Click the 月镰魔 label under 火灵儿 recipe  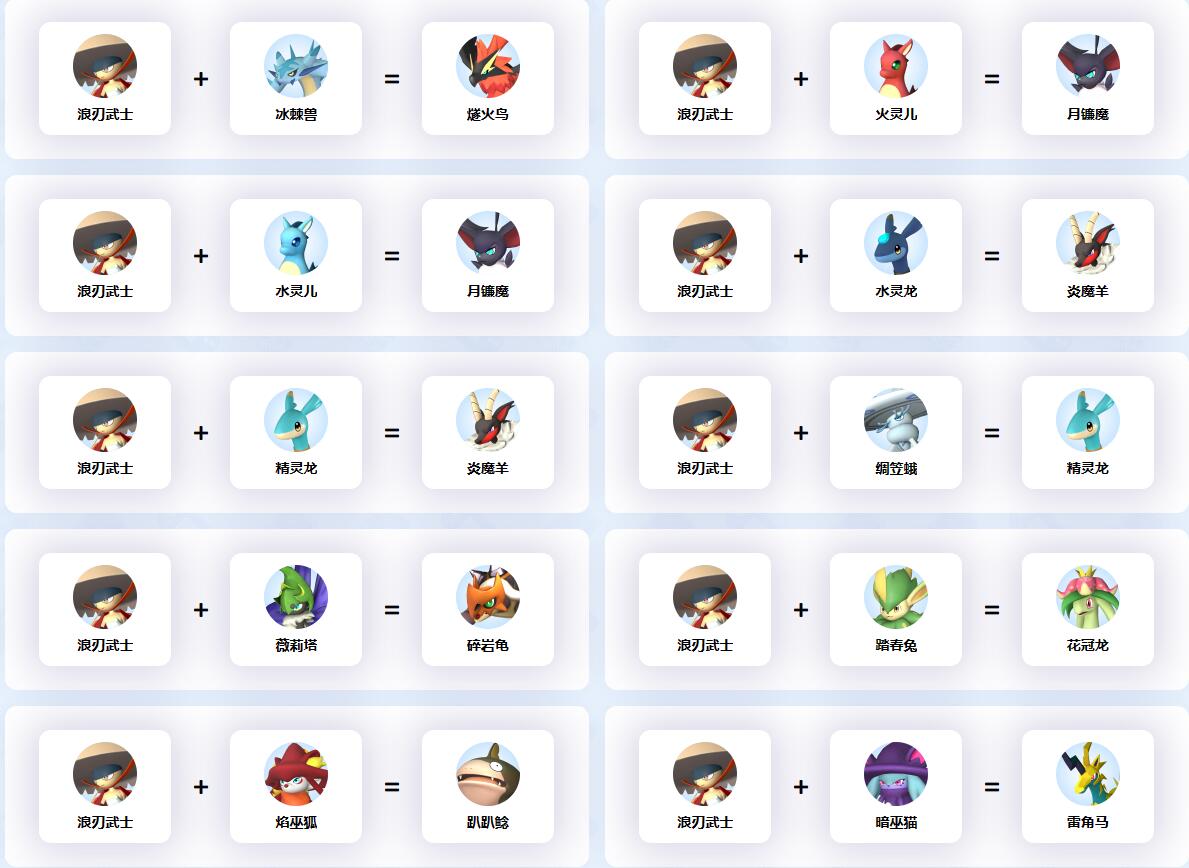(1087, 114)
